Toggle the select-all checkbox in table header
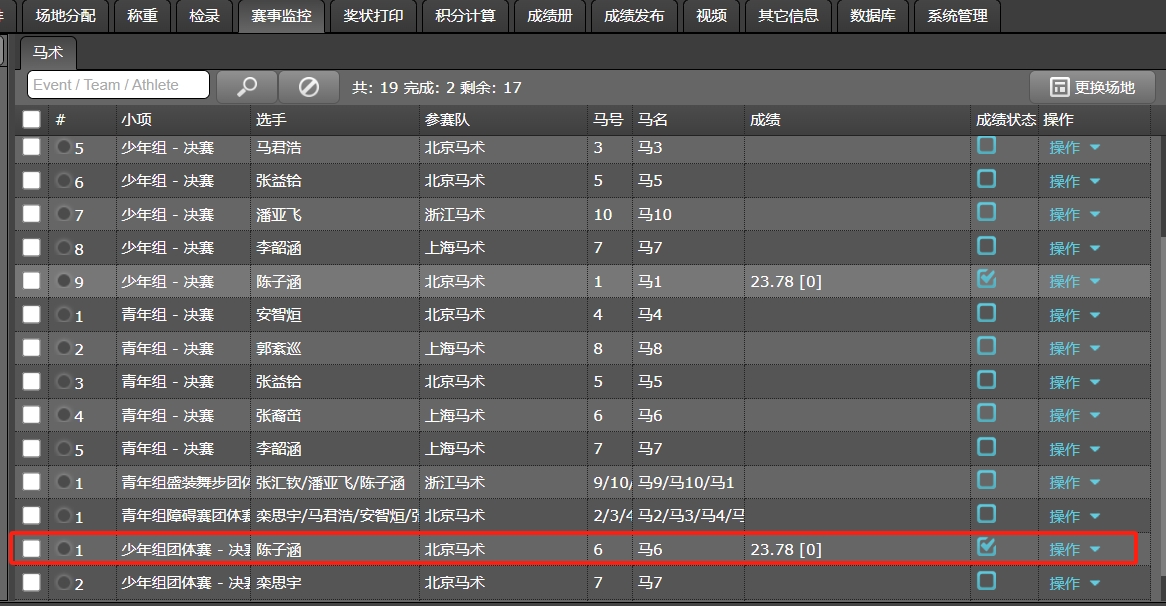 (x=32, y=119)
